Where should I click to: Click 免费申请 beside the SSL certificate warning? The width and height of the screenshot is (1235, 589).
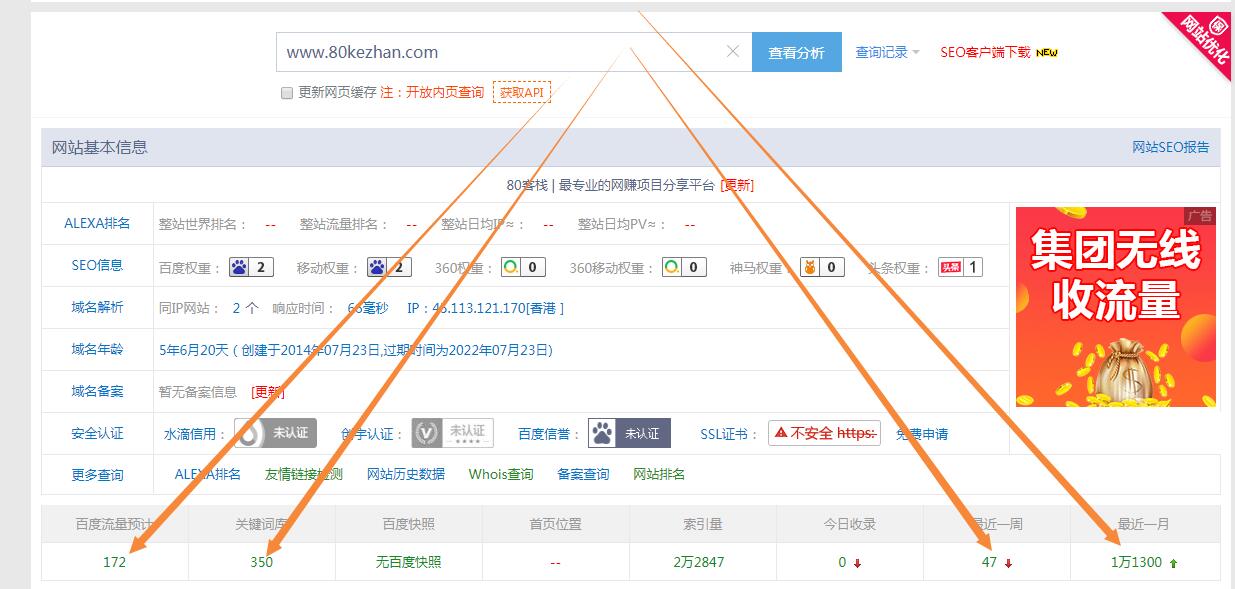click(921, 432)
